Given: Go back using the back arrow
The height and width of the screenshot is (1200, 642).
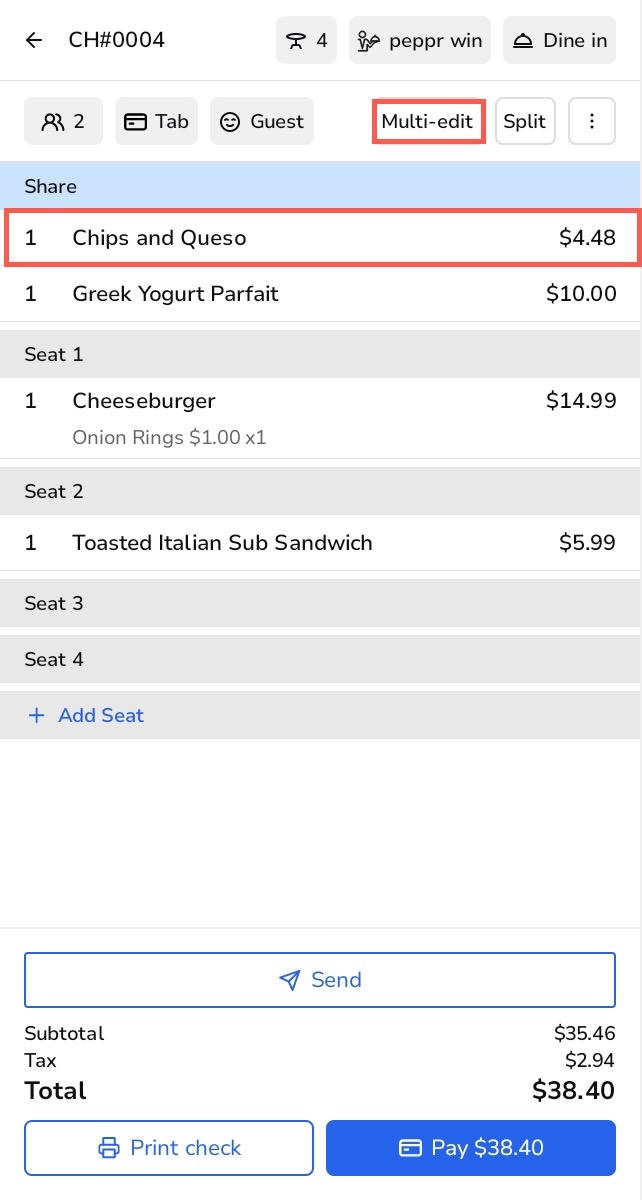Looking at the screenshot, I should 34,41.
